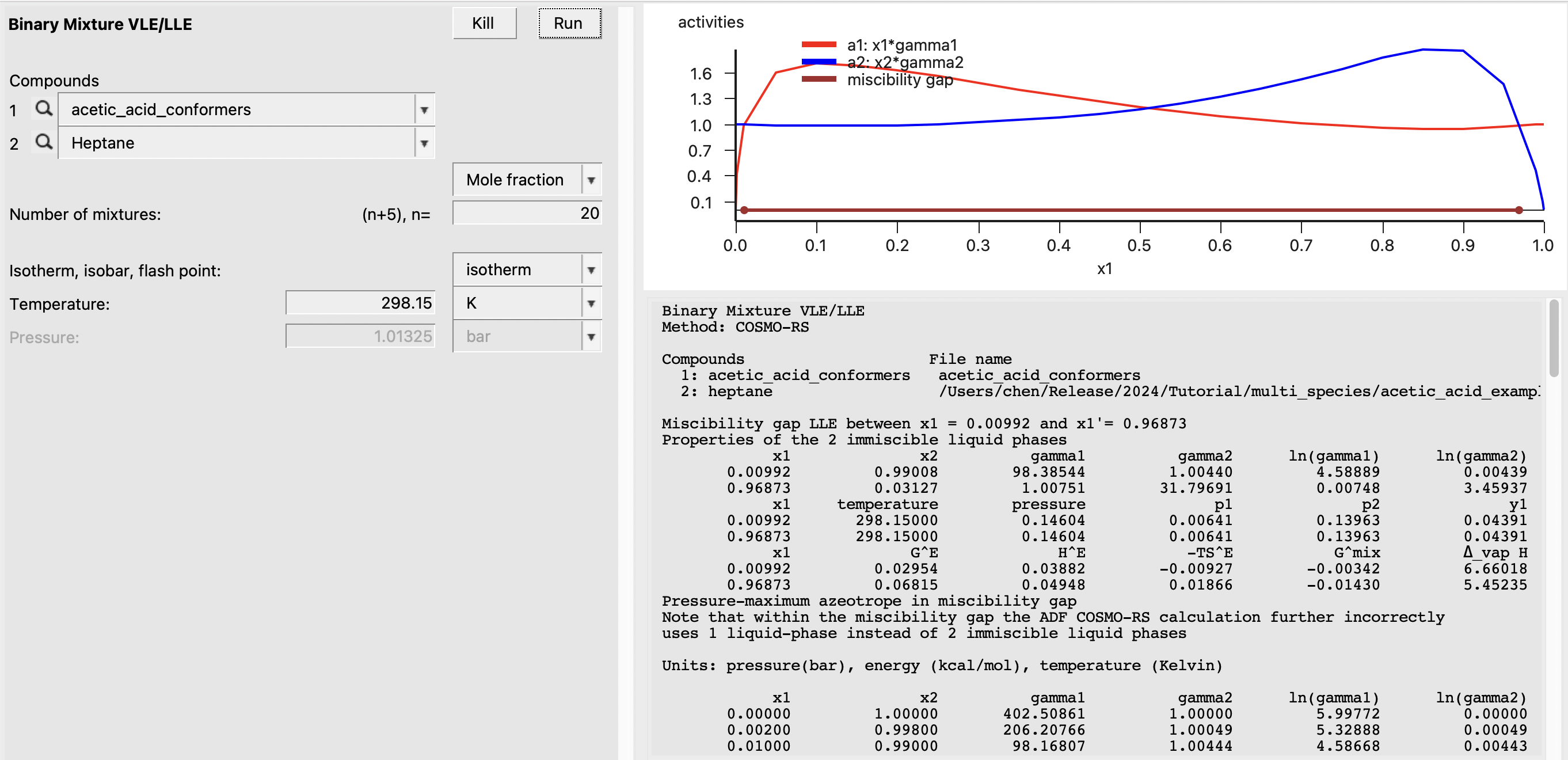Screen dimensions: 1568x760
Task: Open the temperature unit K dropdown
Action: point(591,303)
